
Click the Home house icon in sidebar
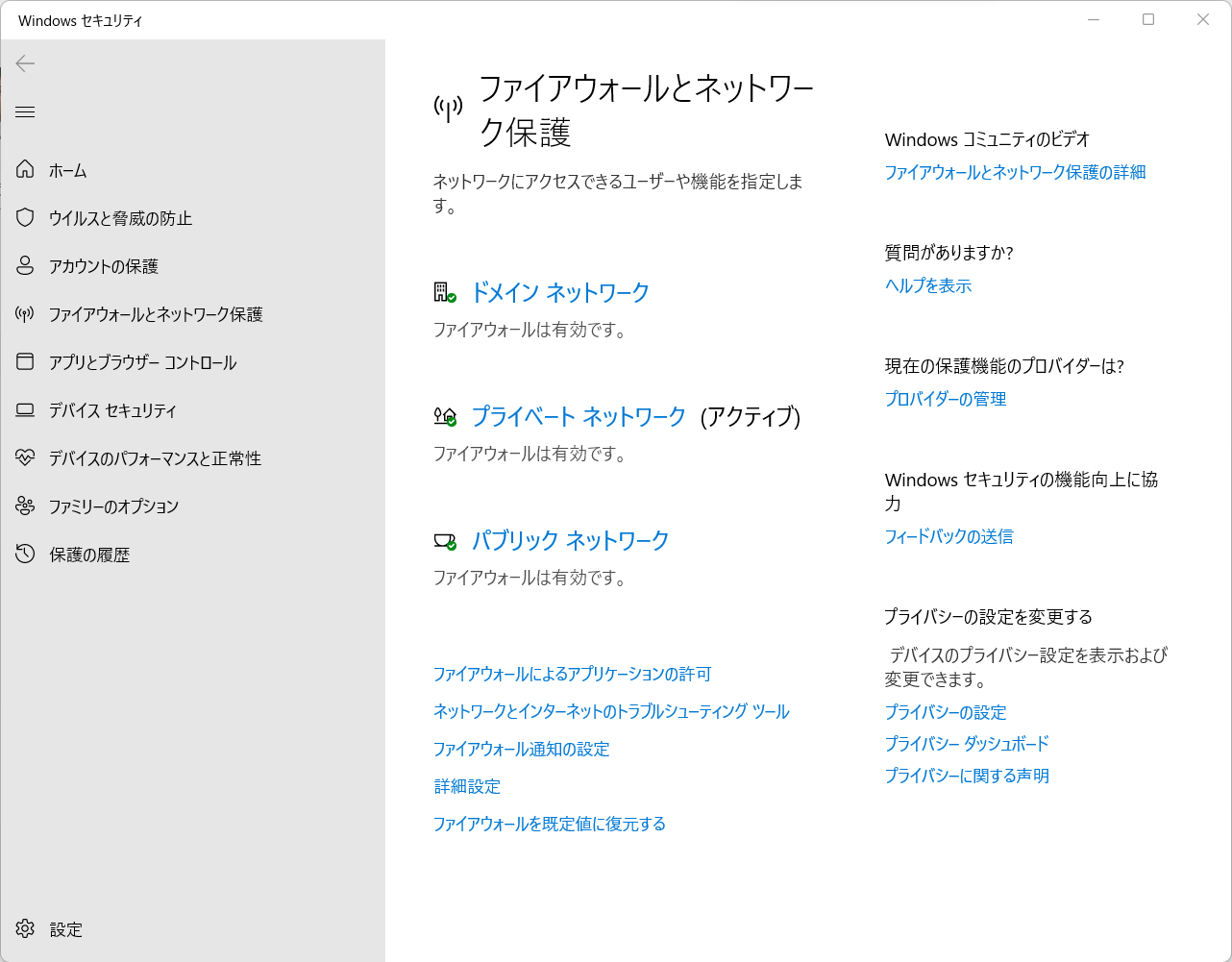pos(25,170)
